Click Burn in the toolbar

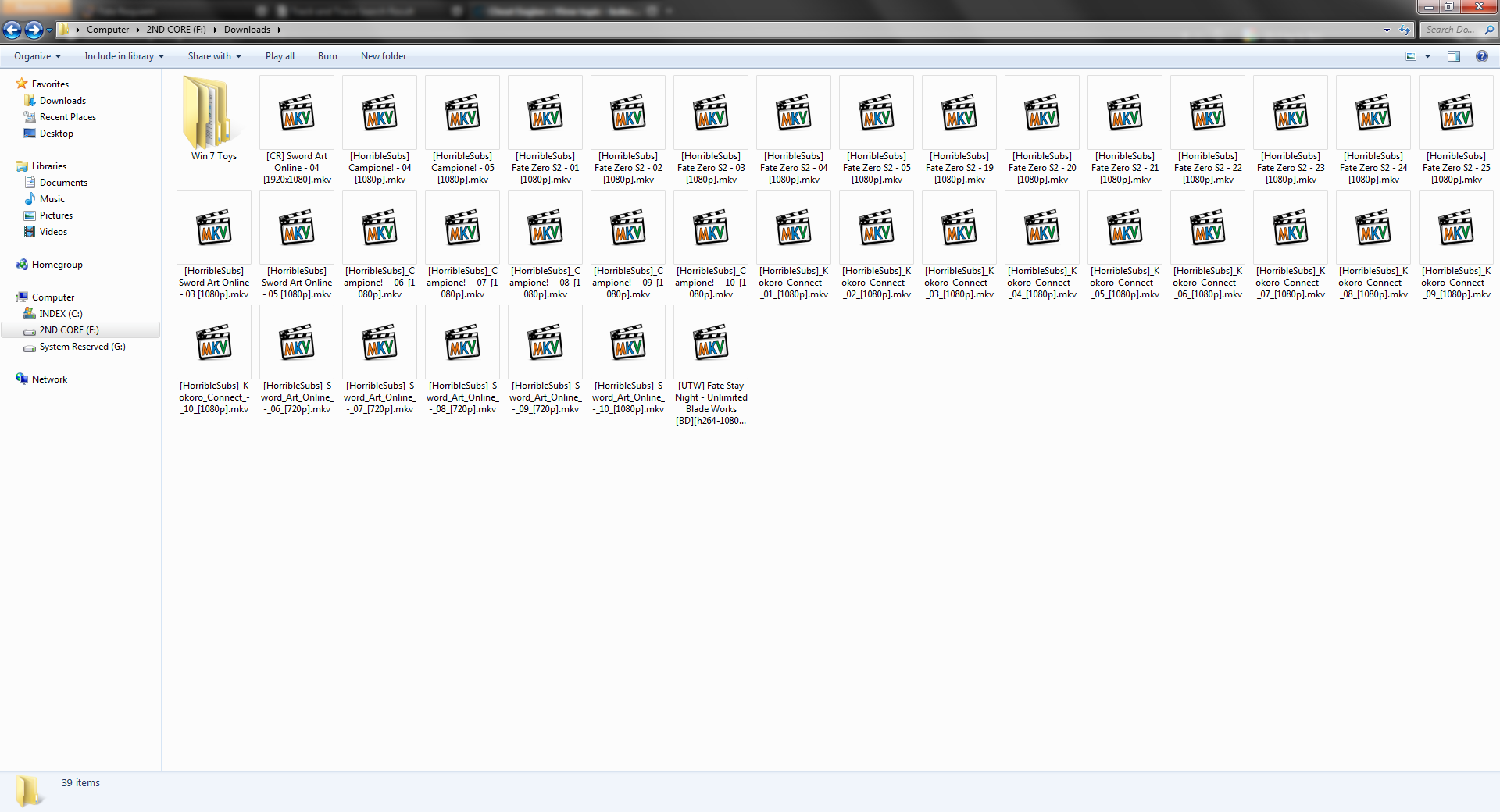(x=327, y=56)
